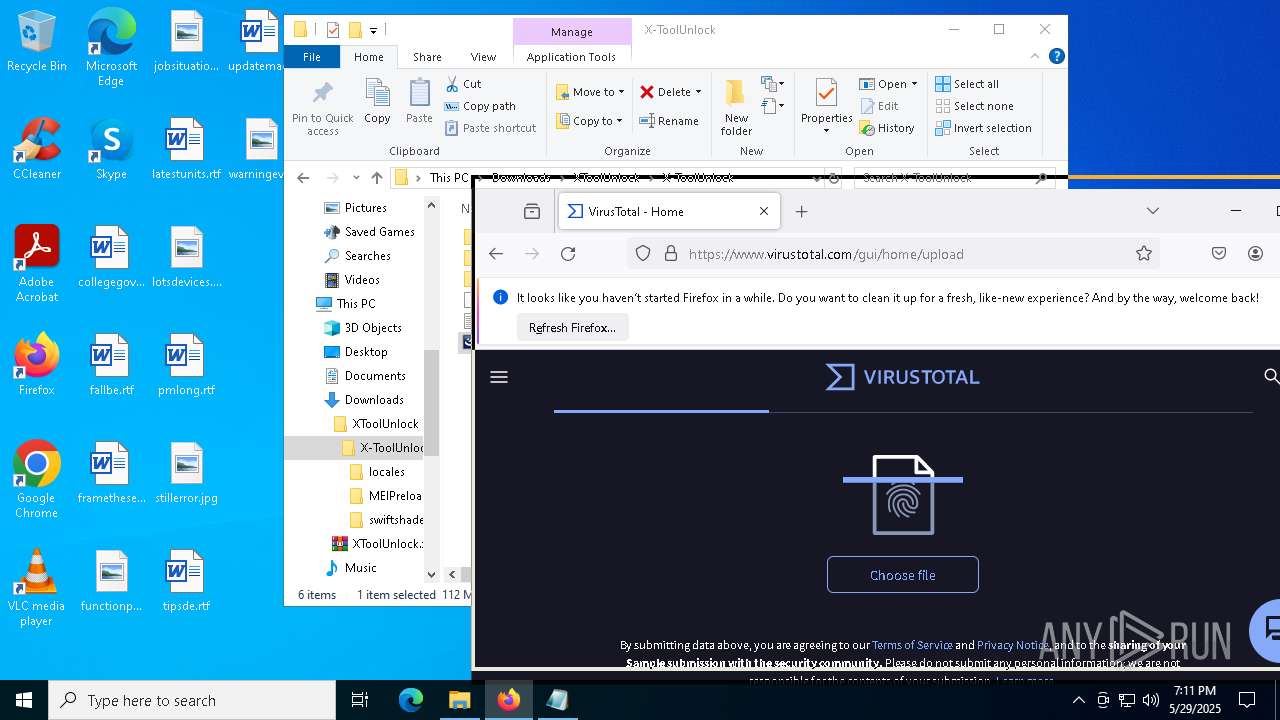Click the Choose file button
The height and width of the screenshot is (720, 1280).
tap(902, 575)
